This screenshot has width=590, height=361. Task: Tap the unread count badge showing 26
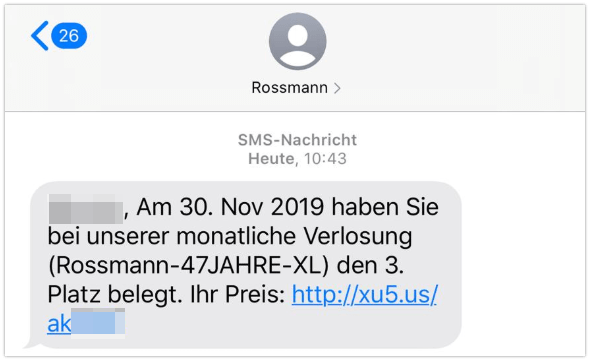69,36
